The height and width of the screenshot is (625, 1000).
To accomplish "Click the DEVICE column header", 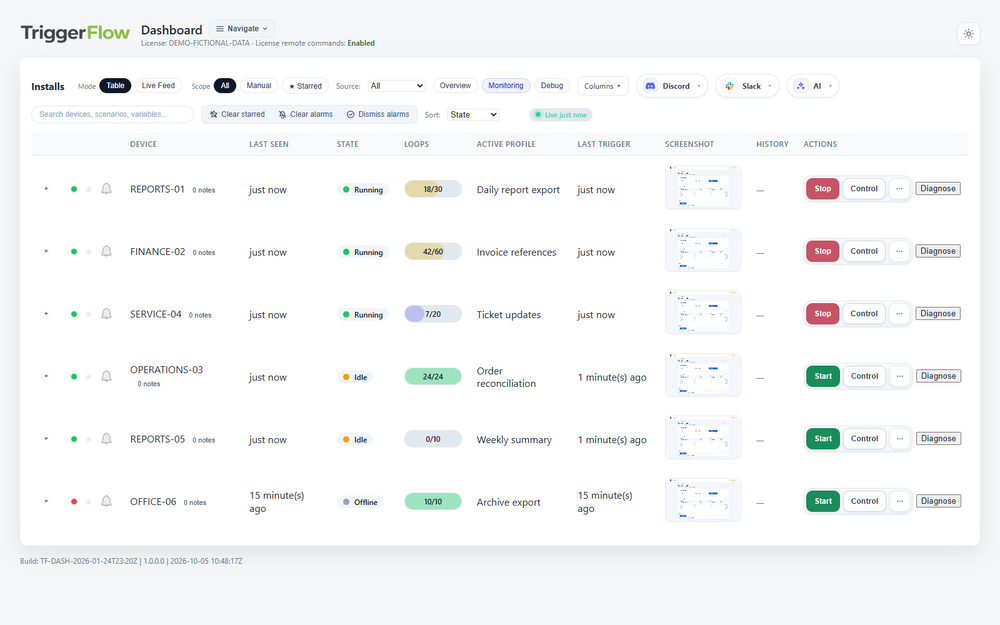I will pyautogui.click(x=143, y=144).
